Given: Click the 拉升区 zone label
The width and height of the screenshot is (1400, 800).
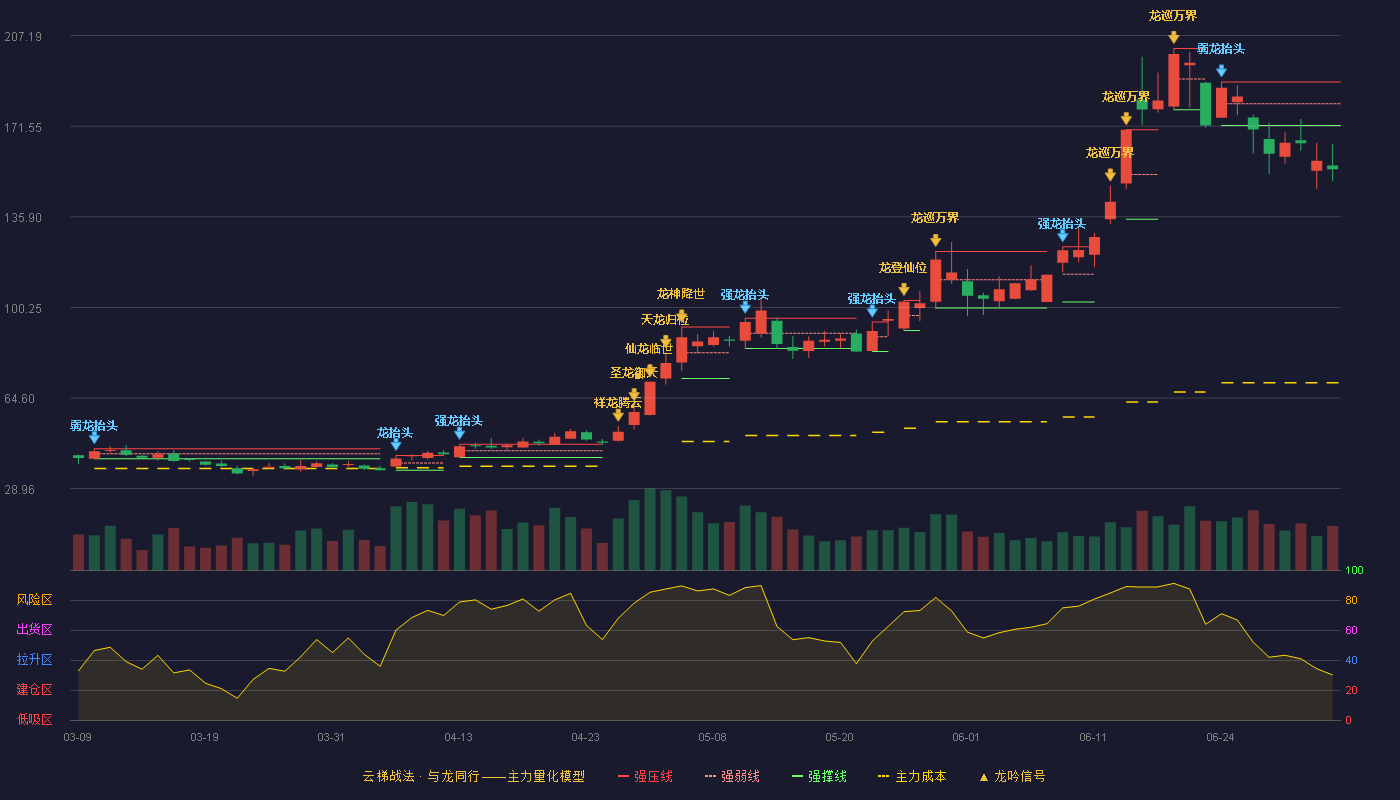Looking at the screenshot, I should [x=35, y=660].
